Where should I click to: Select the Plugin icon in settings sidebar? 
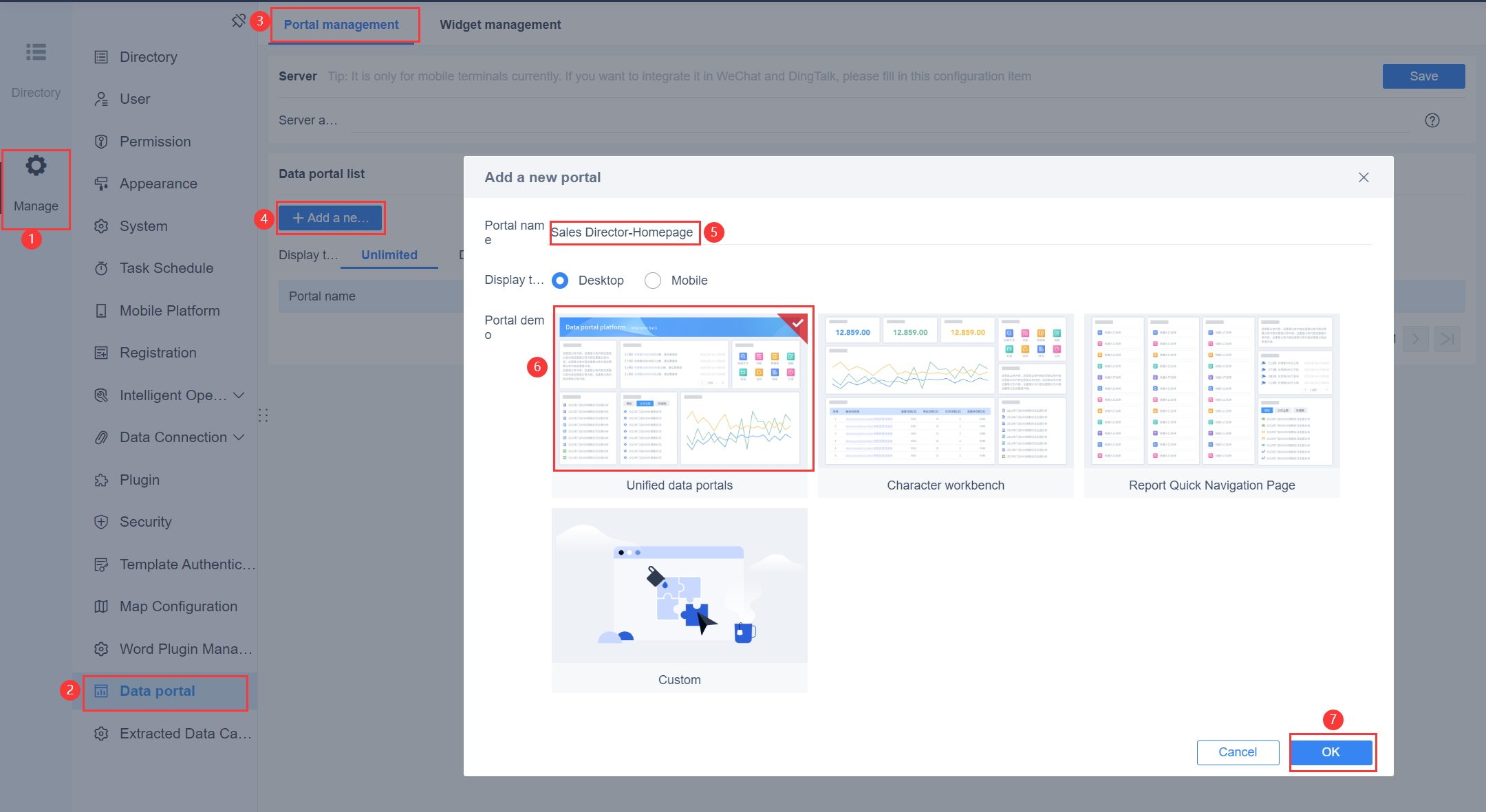[x=101, y=479]
